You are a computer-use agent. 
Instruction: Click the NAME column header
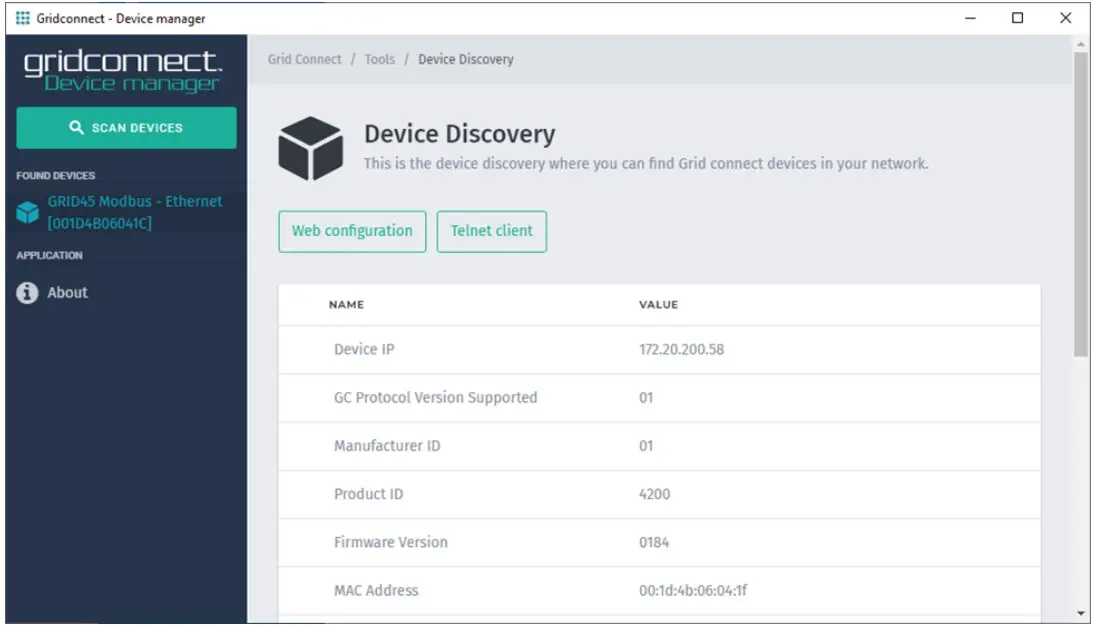(346, 305)
